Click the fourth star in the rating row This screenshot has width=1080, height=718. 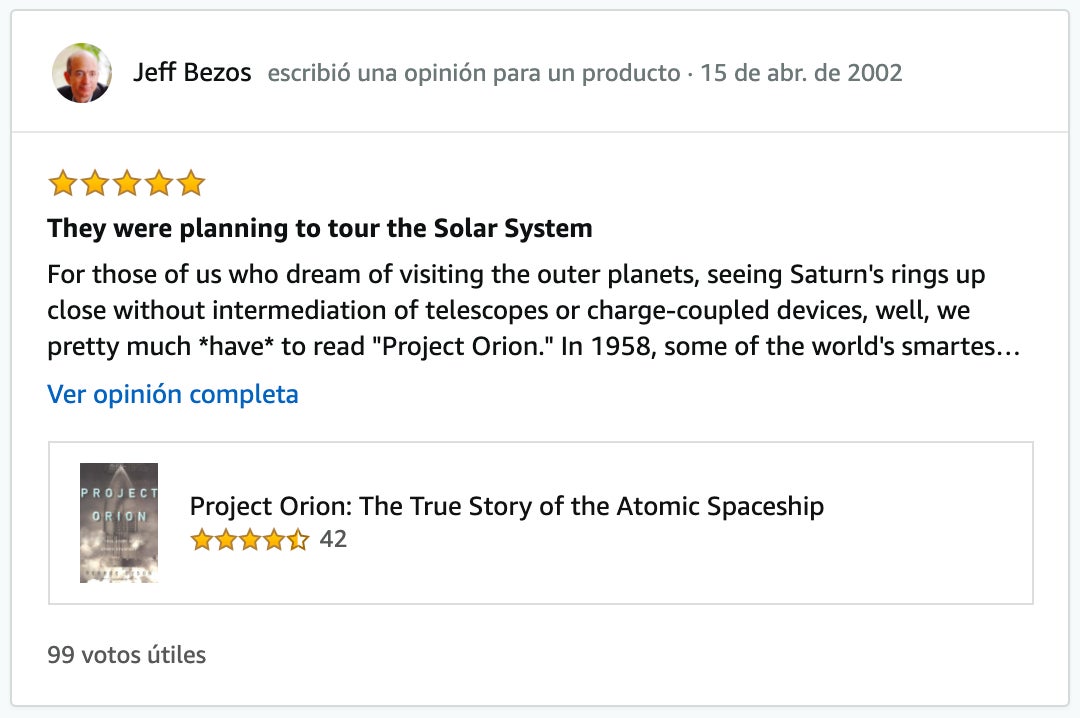pos(159,183)
